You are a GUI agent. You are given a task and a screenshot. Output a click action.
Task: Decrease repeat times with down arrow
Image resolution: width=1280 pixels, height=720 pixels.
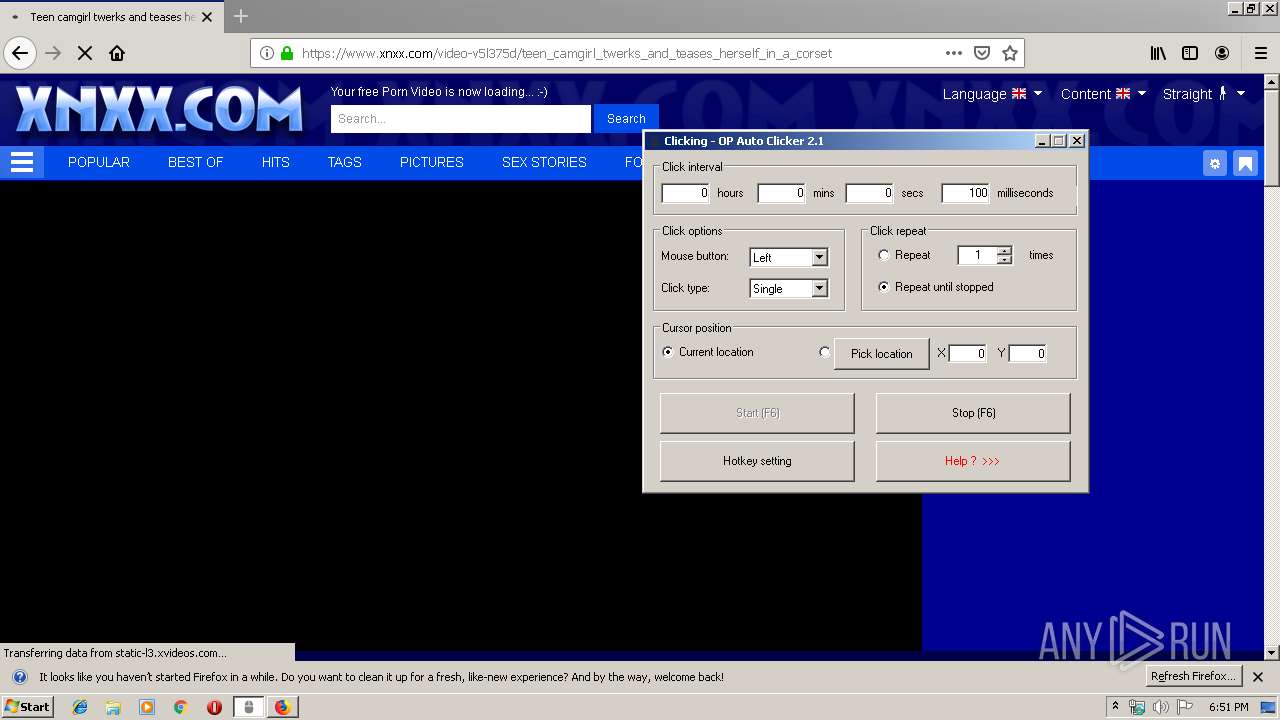point(1005,260)
